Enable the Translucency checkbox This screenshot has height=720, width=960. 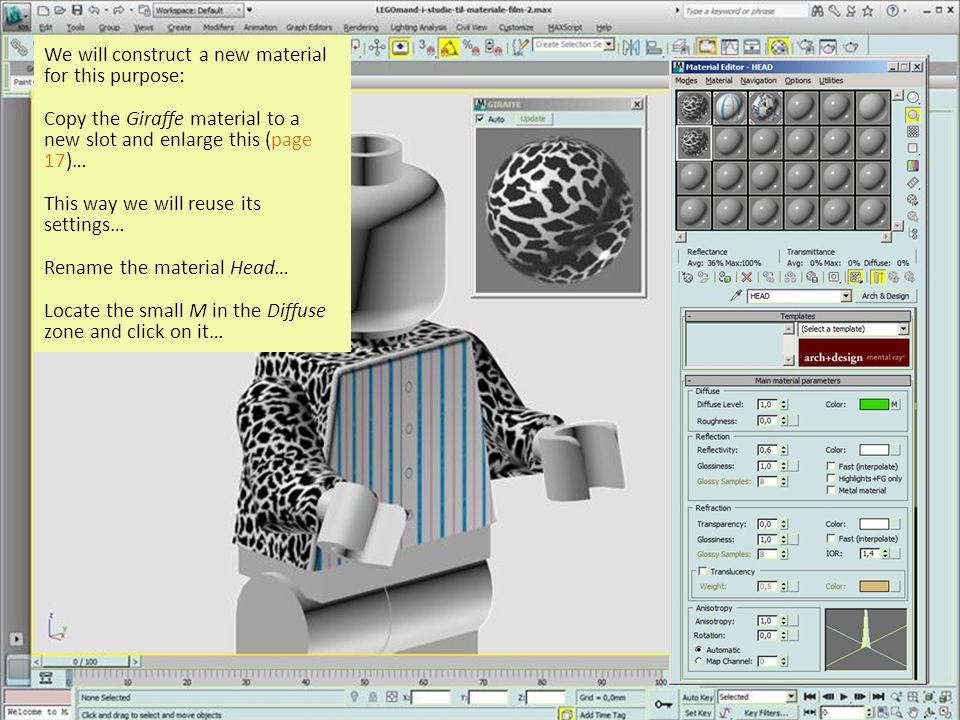coord(703,571)
